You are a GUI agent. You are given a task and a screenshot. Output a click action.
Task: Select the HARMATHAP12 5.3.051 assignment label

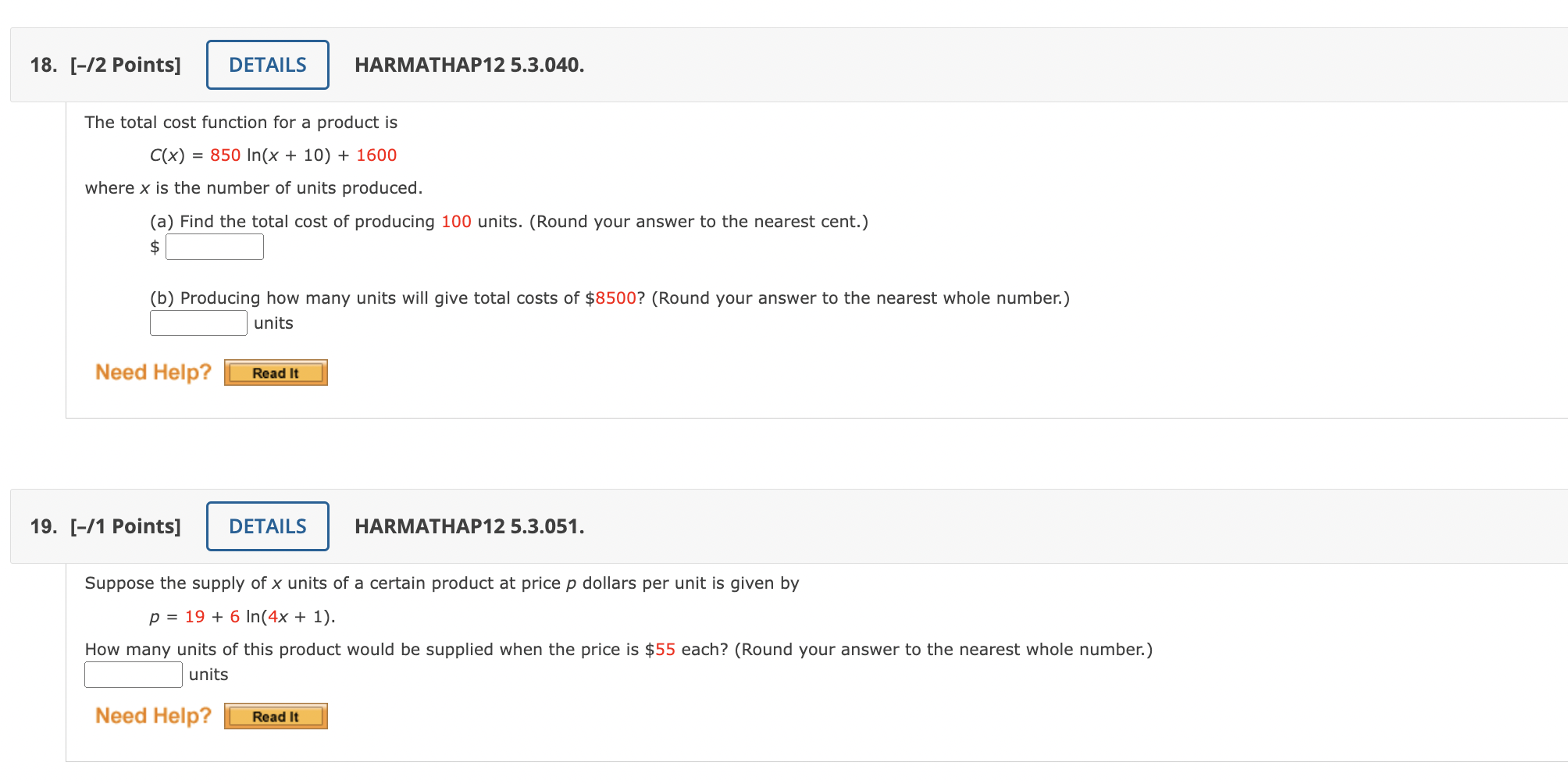(x=469, y=525)
